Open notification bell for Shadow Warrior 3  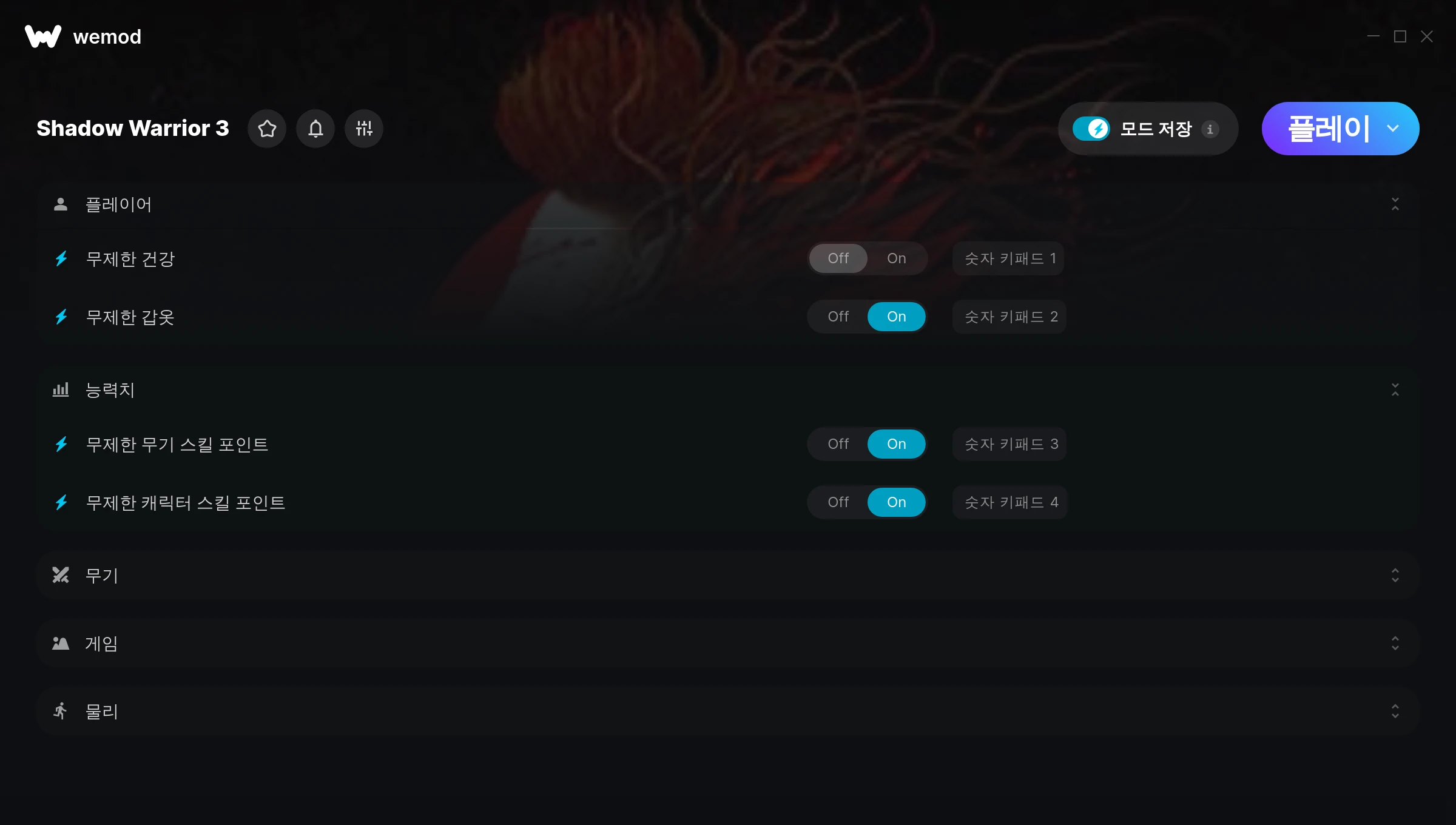pyautogui.click(x=315, y=129)
